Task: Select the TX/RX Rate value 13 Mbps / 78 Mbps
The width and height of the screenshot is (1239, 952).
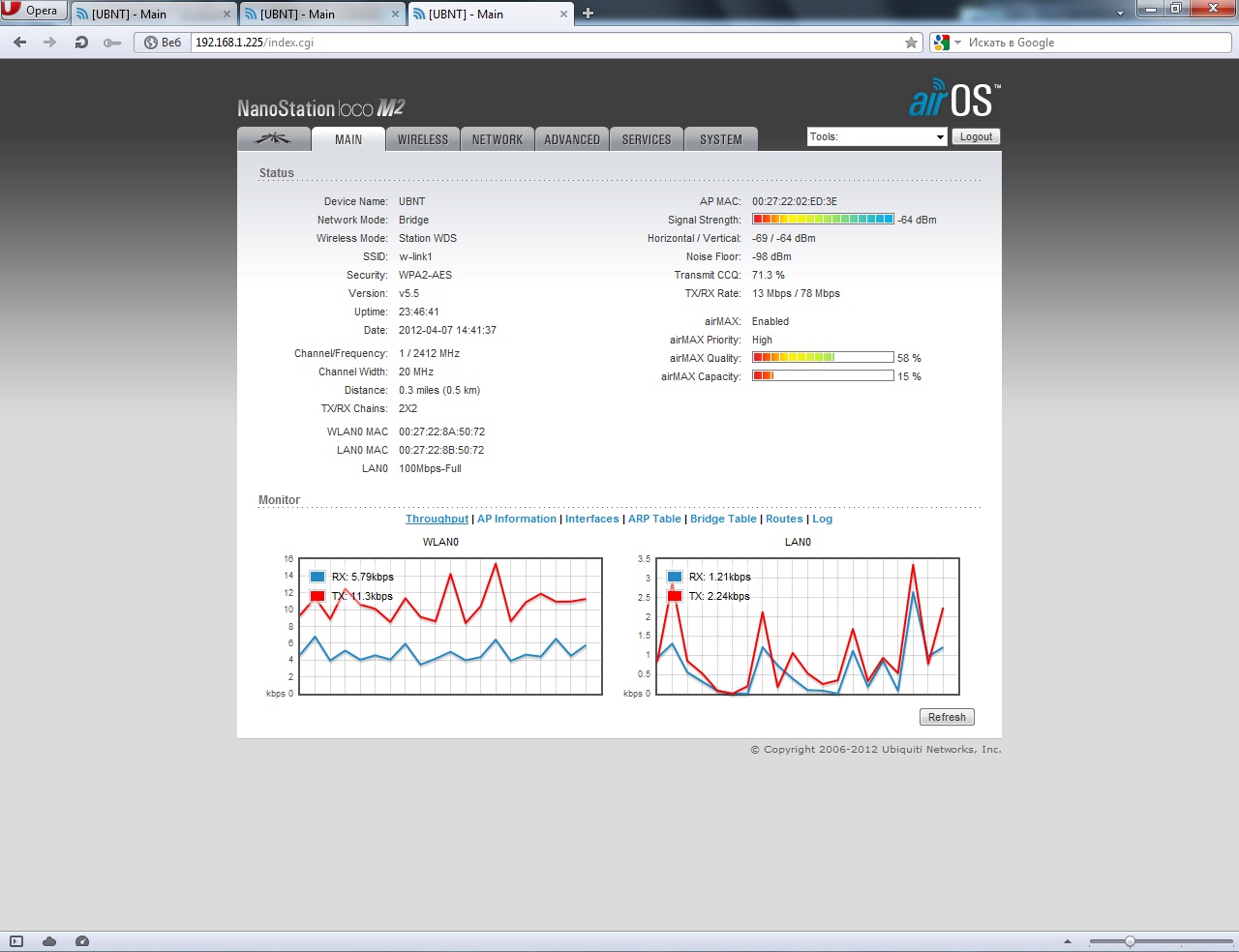Action: pyautogui.click(x=796, y=293)
